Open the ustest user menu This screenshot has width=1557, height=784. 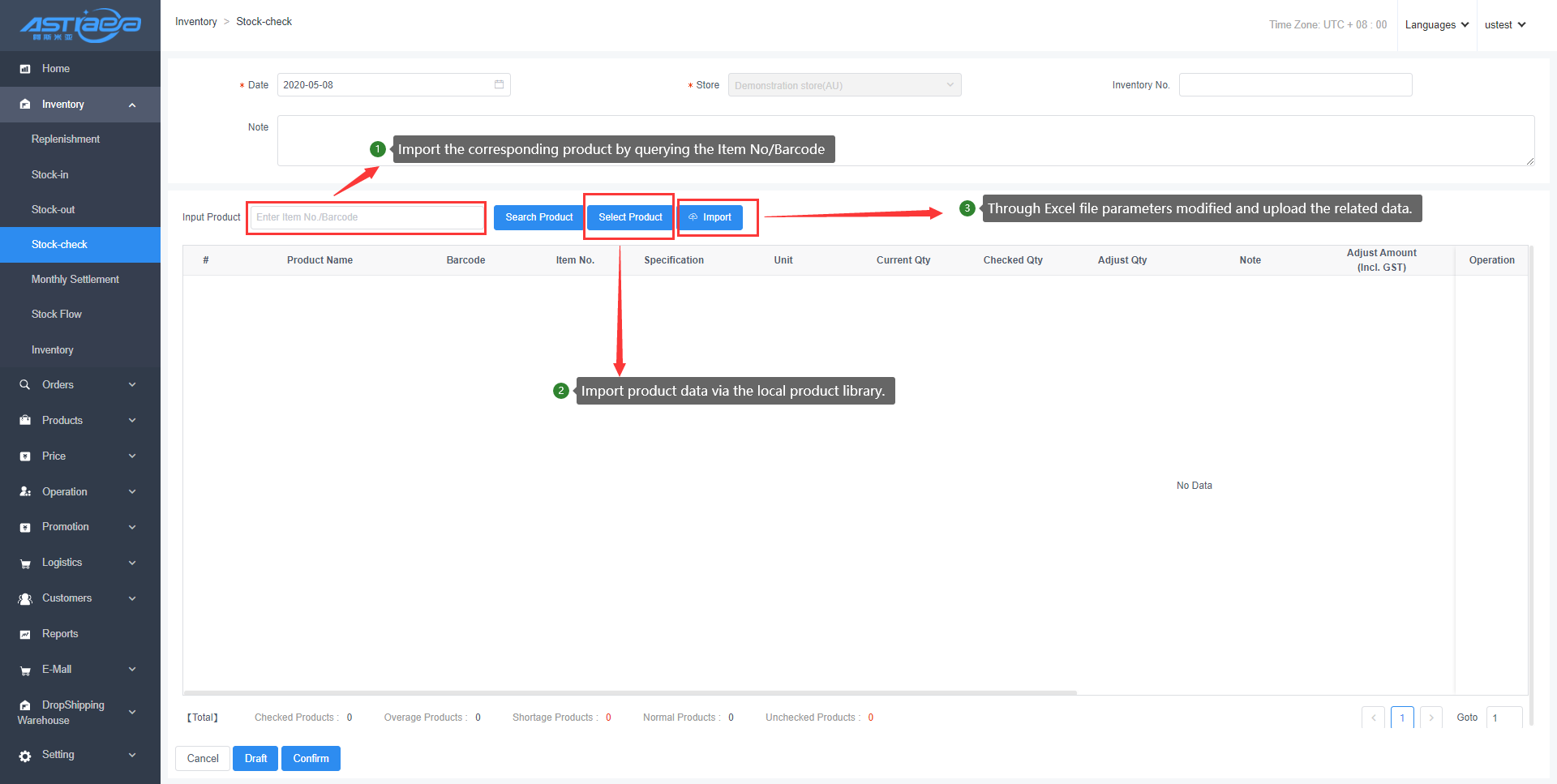click(1504, 25)
